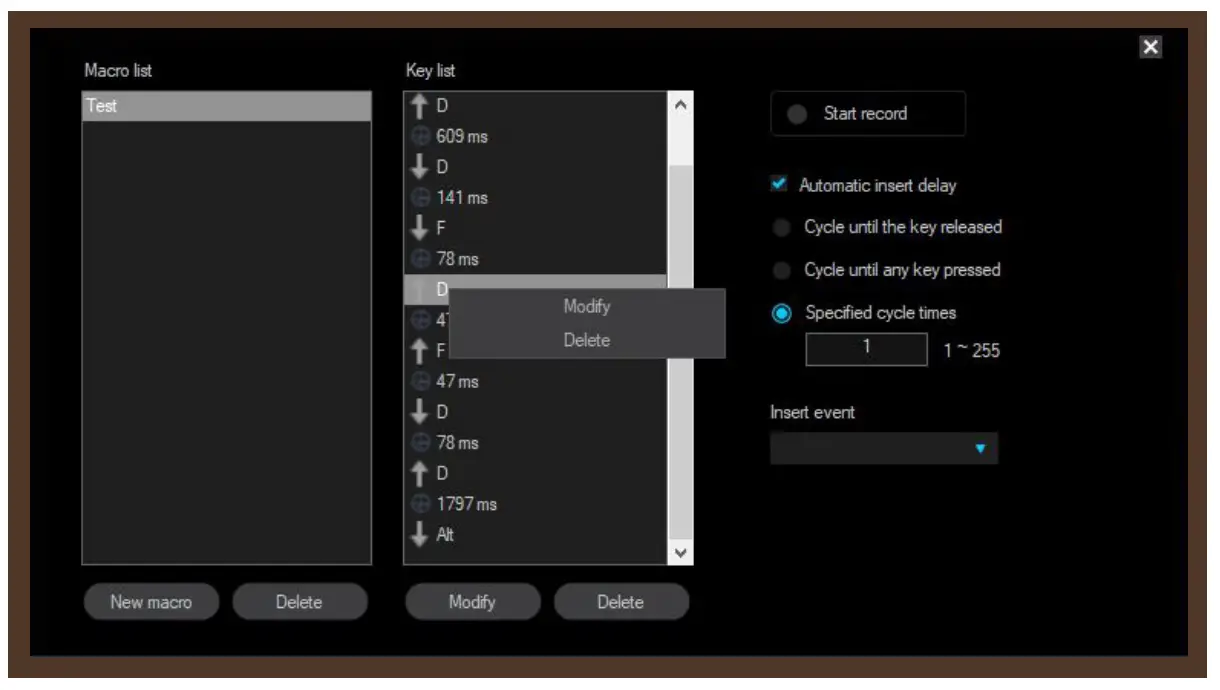Close the macro editor with the X
This screenshot has height=690, width=1220.
coord(1151,47)
